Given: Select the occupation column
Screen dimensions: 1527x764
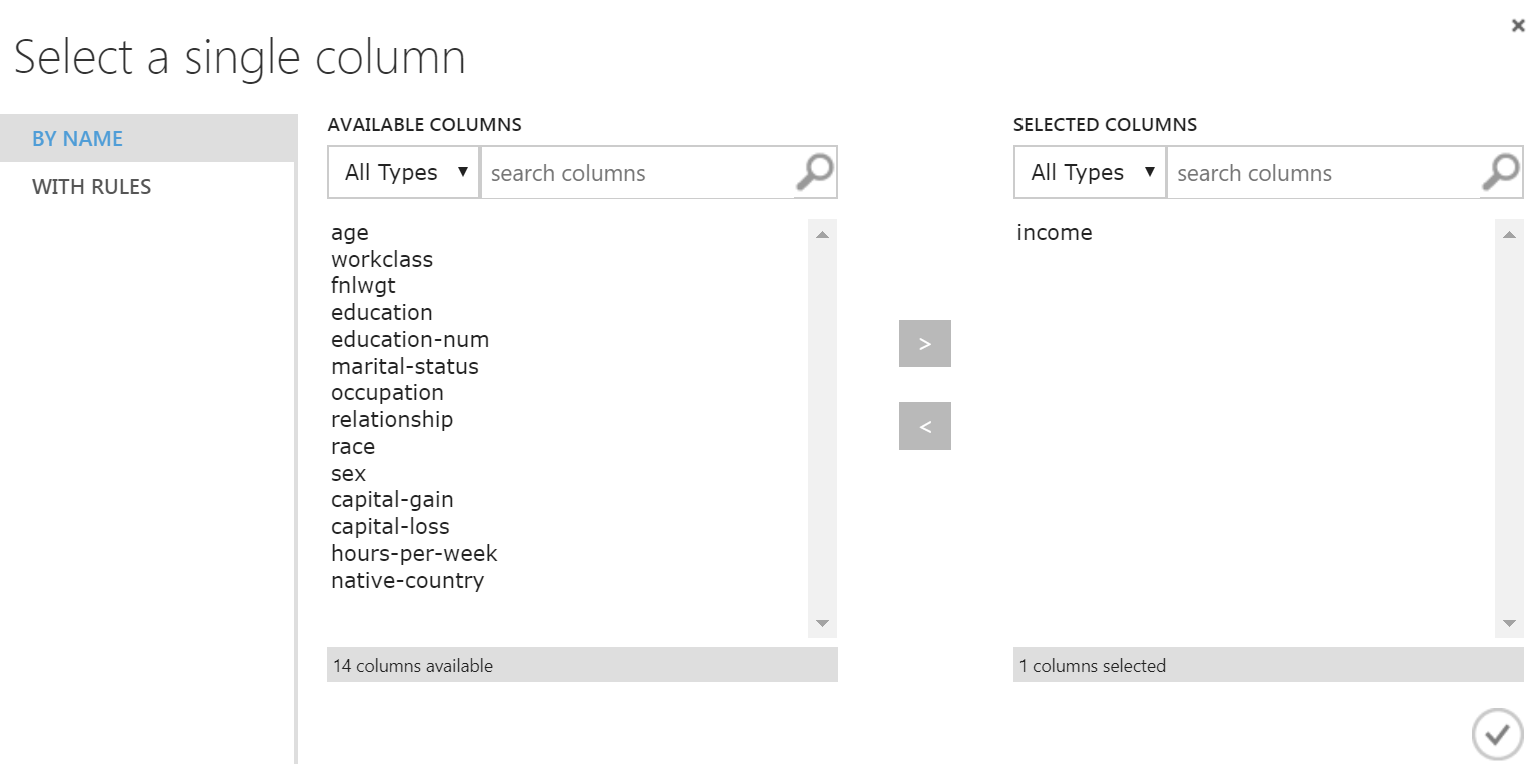Looking at the screenshot, I should click(x=387, y=393).
